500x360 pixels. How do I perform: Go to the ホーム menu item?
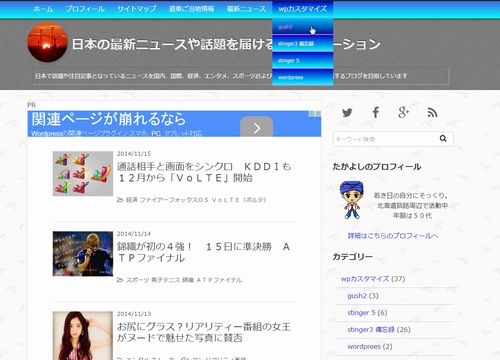pos(43,9)
